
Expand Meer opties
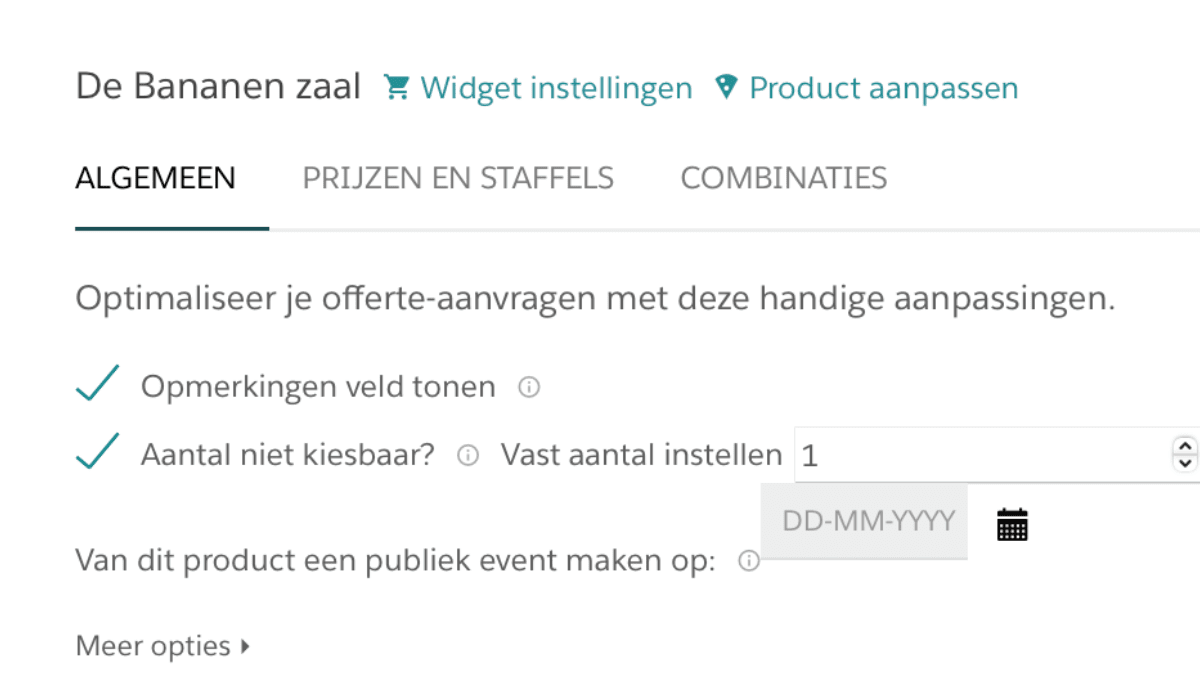point(150,646)
